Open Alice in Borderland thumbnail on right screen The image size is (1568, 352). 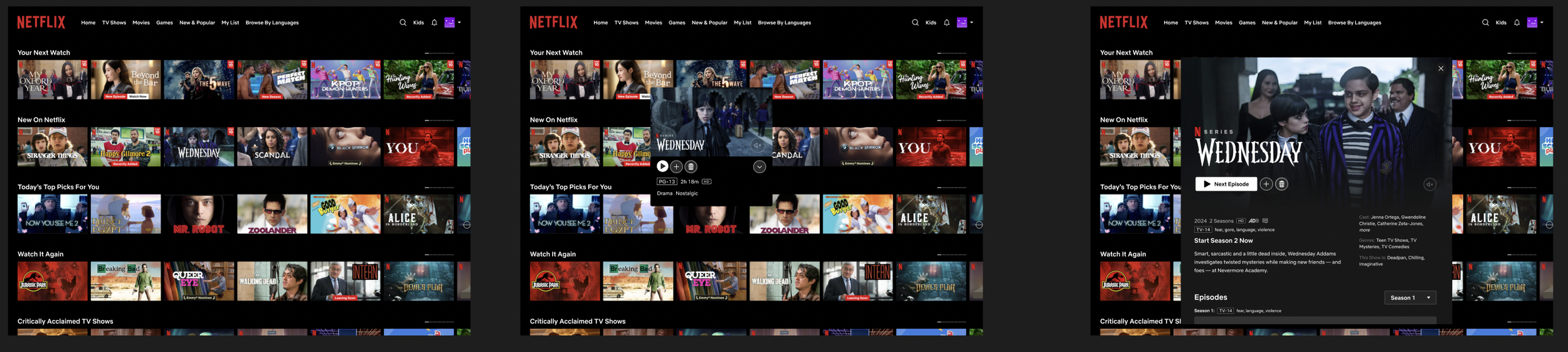[1502, 214]
